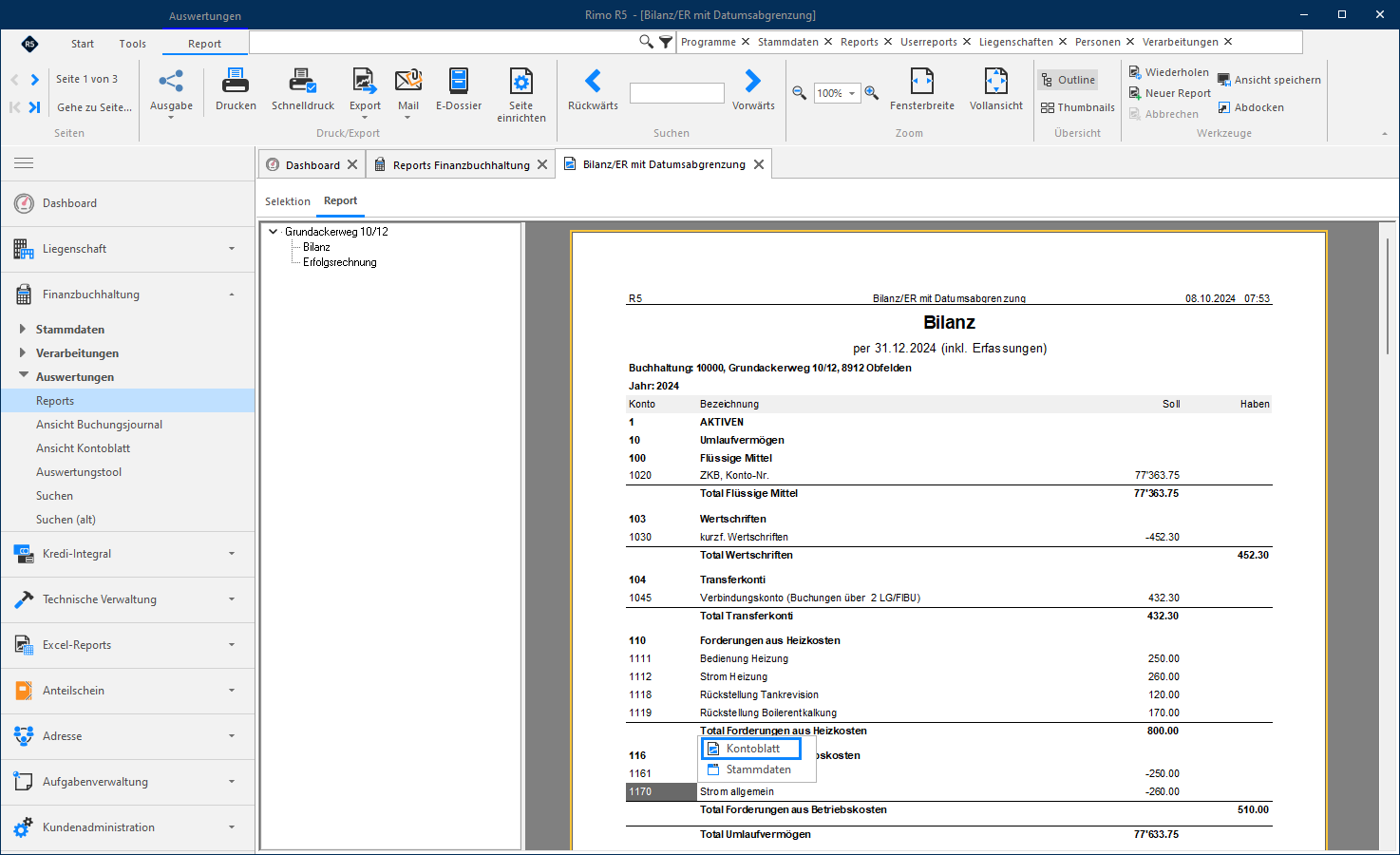Switch to Dashboard document tab
The image size is (1400, 855).
click(x=312, y=164)
